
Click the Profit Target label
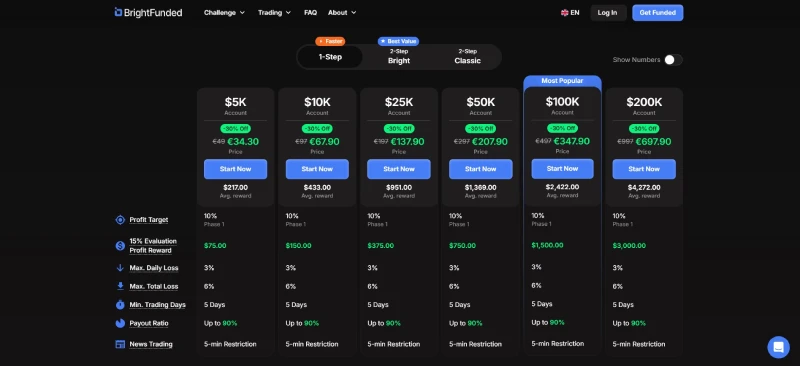(148, 220)
